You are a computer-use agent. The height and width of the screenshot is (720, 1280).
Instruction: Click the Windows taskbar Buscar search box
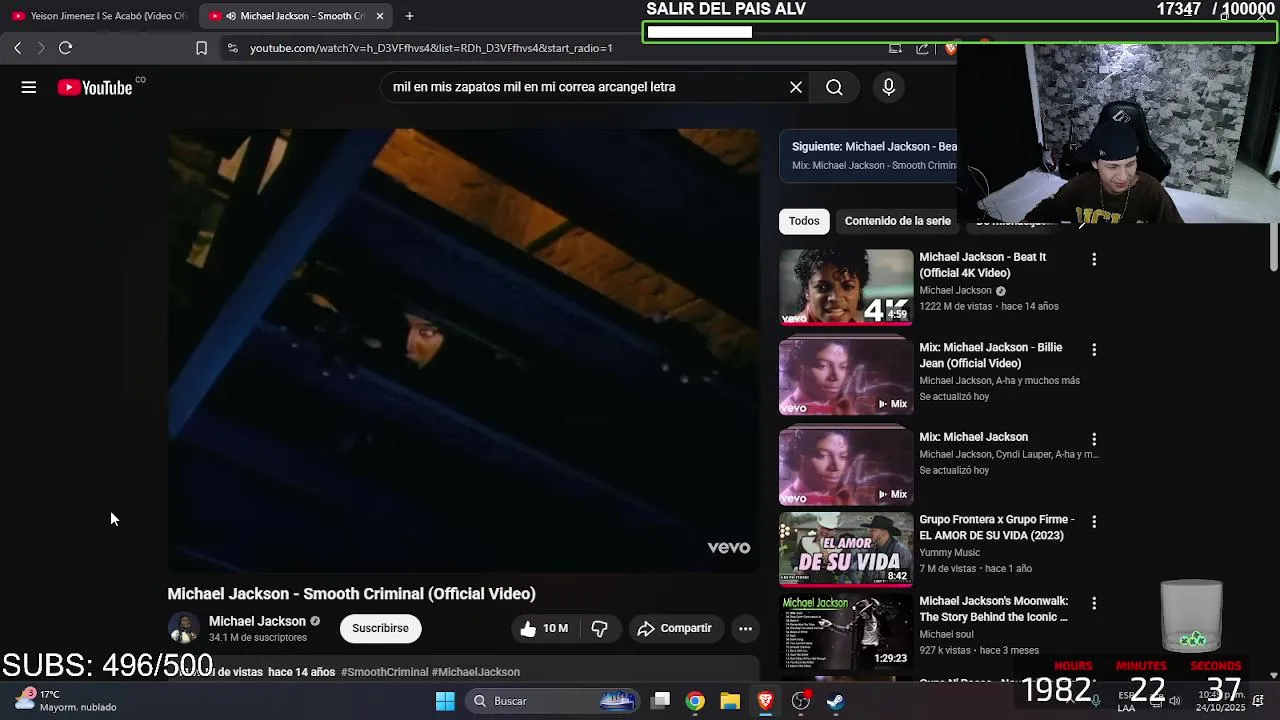[553, 701]
